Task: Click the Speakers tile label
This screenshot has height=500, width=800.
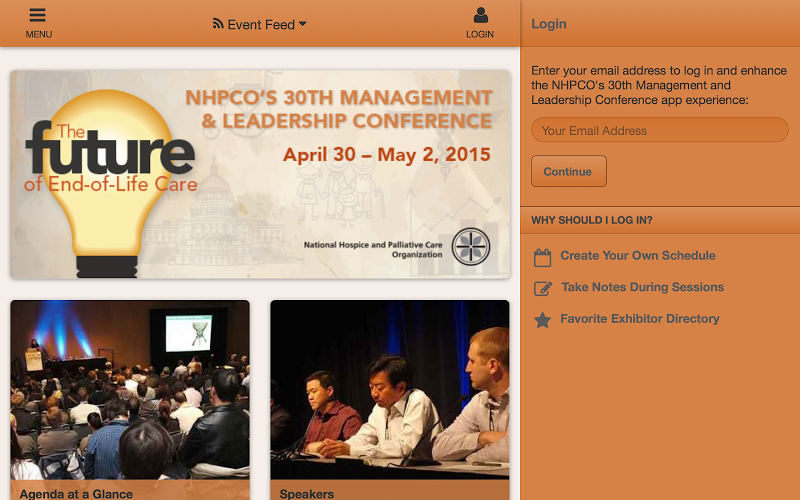Action: click(x=307, y=493)
